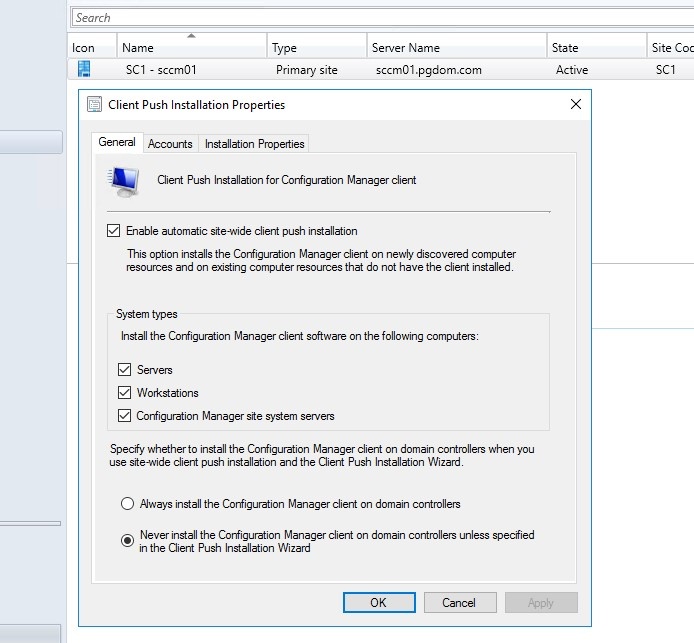The image size is (694, 643).
Task: Uncheck the Workstations checkbox
Action: tap(124, 393)
